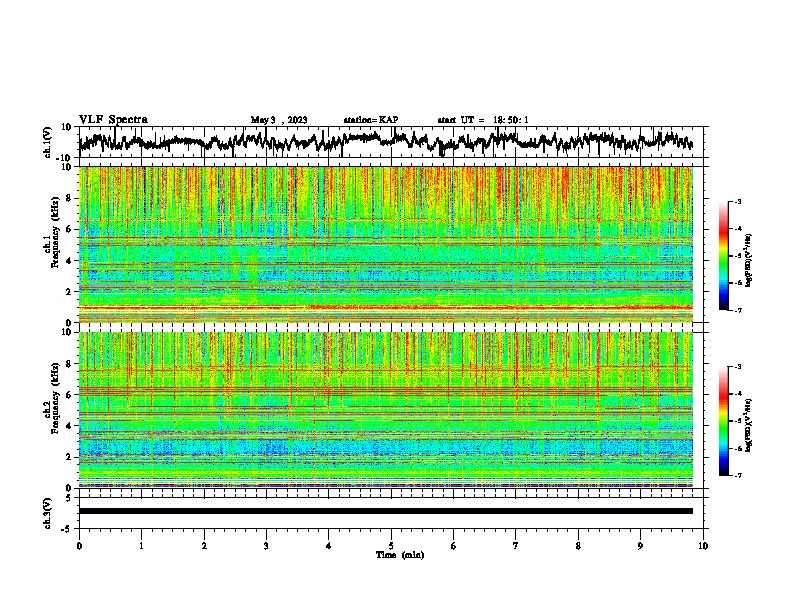Click time axis tick label "4"

[329, 546]
